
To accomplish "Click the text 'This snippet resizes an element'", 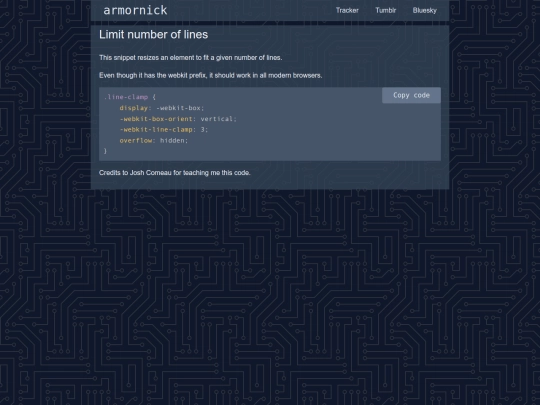I will (147, 58).
